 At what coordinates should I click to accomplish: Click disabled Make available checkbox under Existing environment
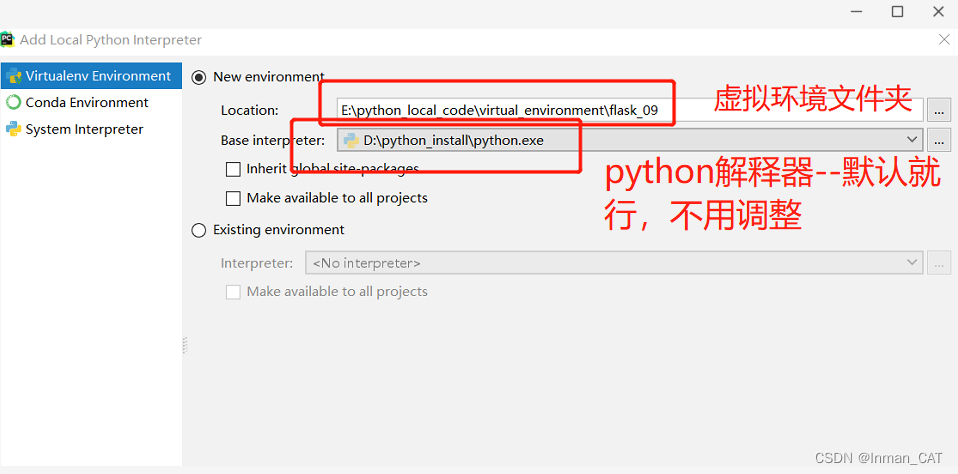click(x=233, y=292)
